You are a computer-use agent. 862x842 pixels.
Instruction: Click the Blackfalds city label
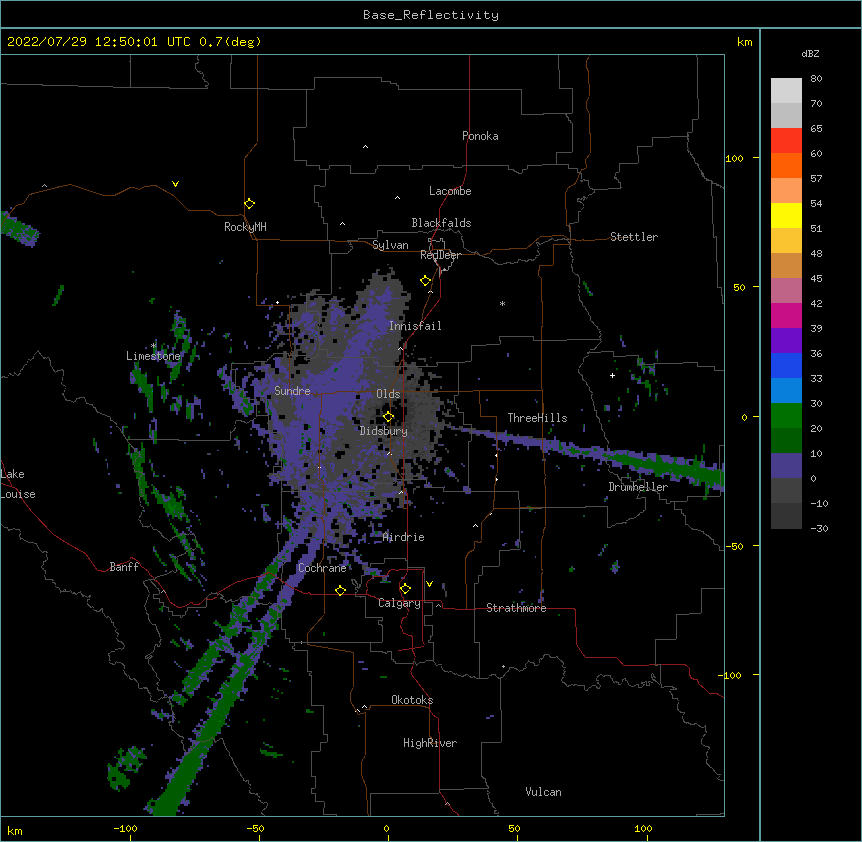[x=441, y=223]
